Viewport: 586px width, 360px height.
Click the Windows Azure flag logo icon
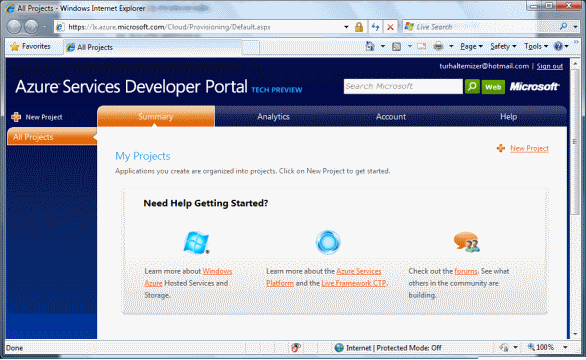197,243
